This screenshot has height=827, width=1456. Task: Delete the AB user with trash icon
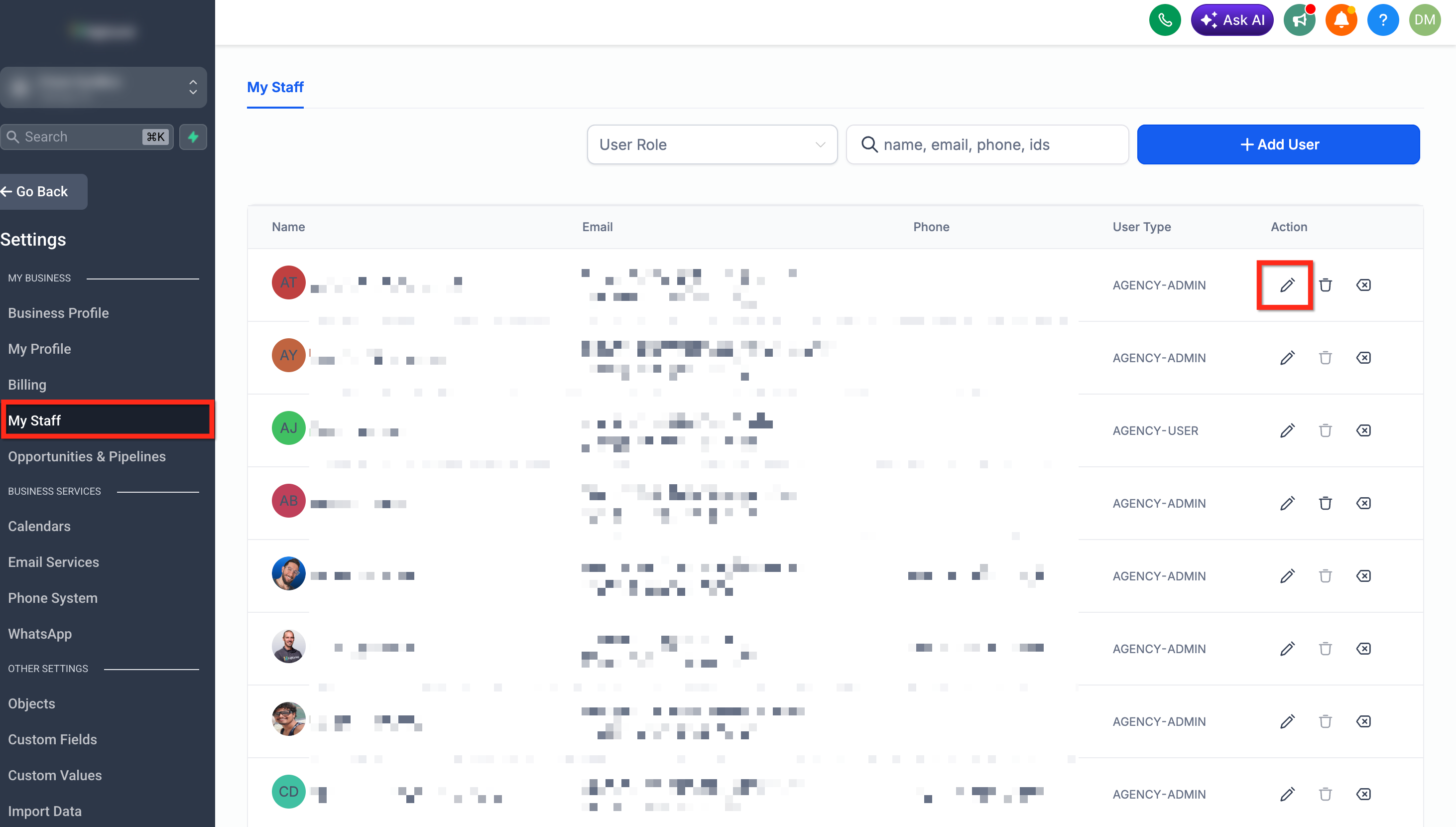point(1326,503)
